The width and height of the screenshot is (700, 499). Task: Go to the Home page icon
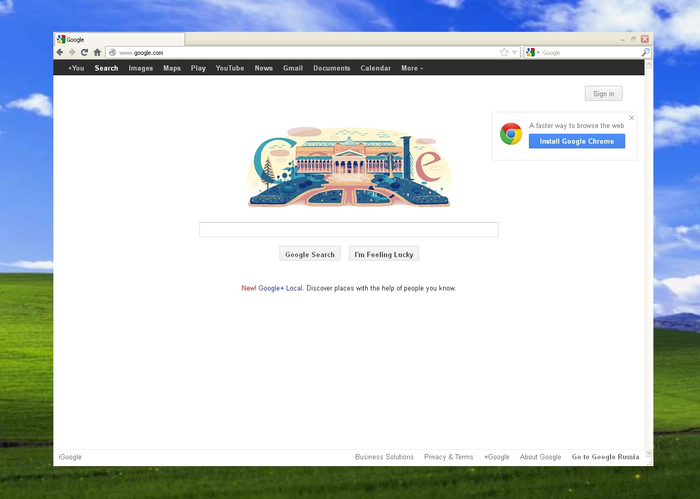click(x=97, y=52)
